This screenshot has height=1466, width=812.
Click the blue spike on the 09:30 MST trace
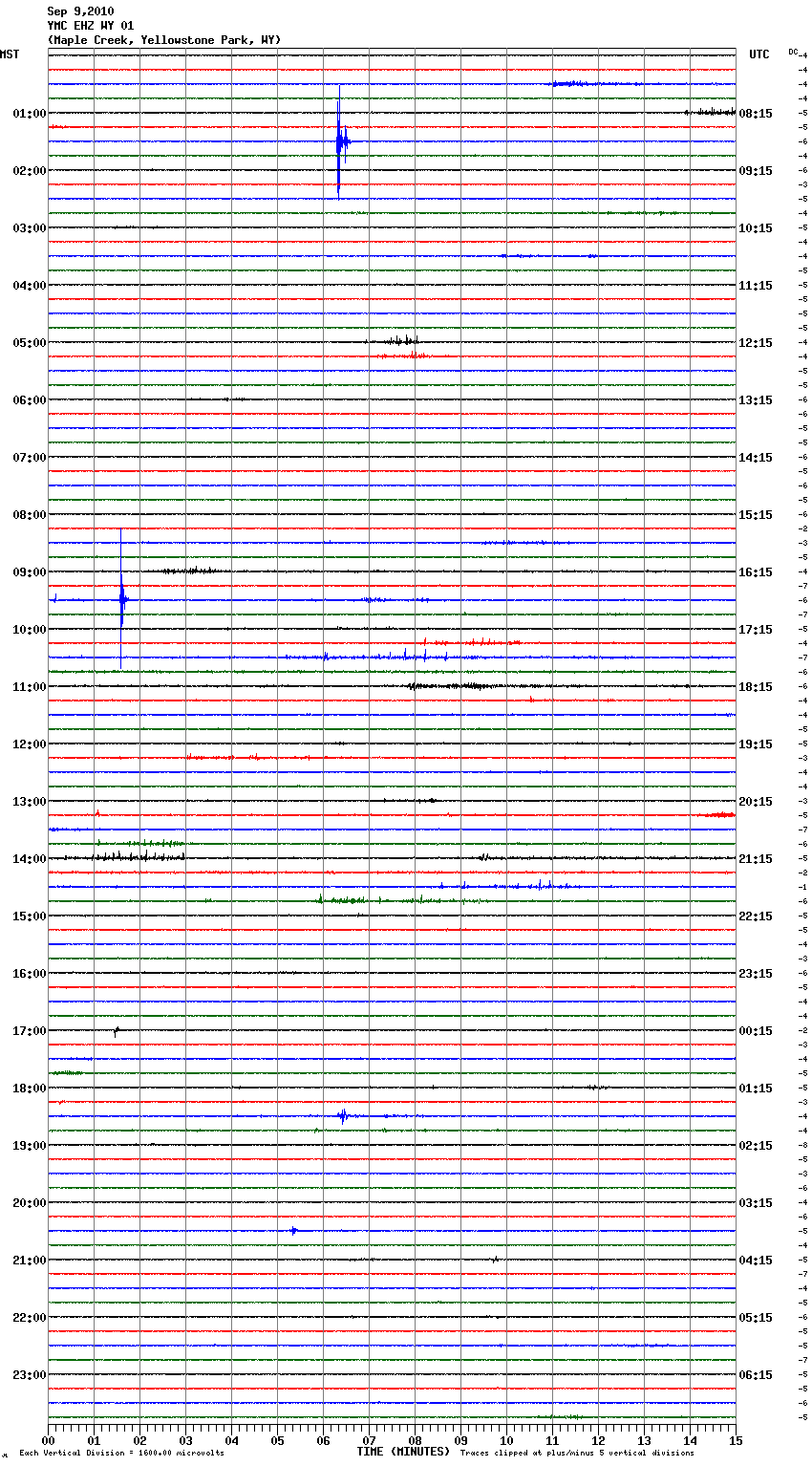click(x=121, y=600)
